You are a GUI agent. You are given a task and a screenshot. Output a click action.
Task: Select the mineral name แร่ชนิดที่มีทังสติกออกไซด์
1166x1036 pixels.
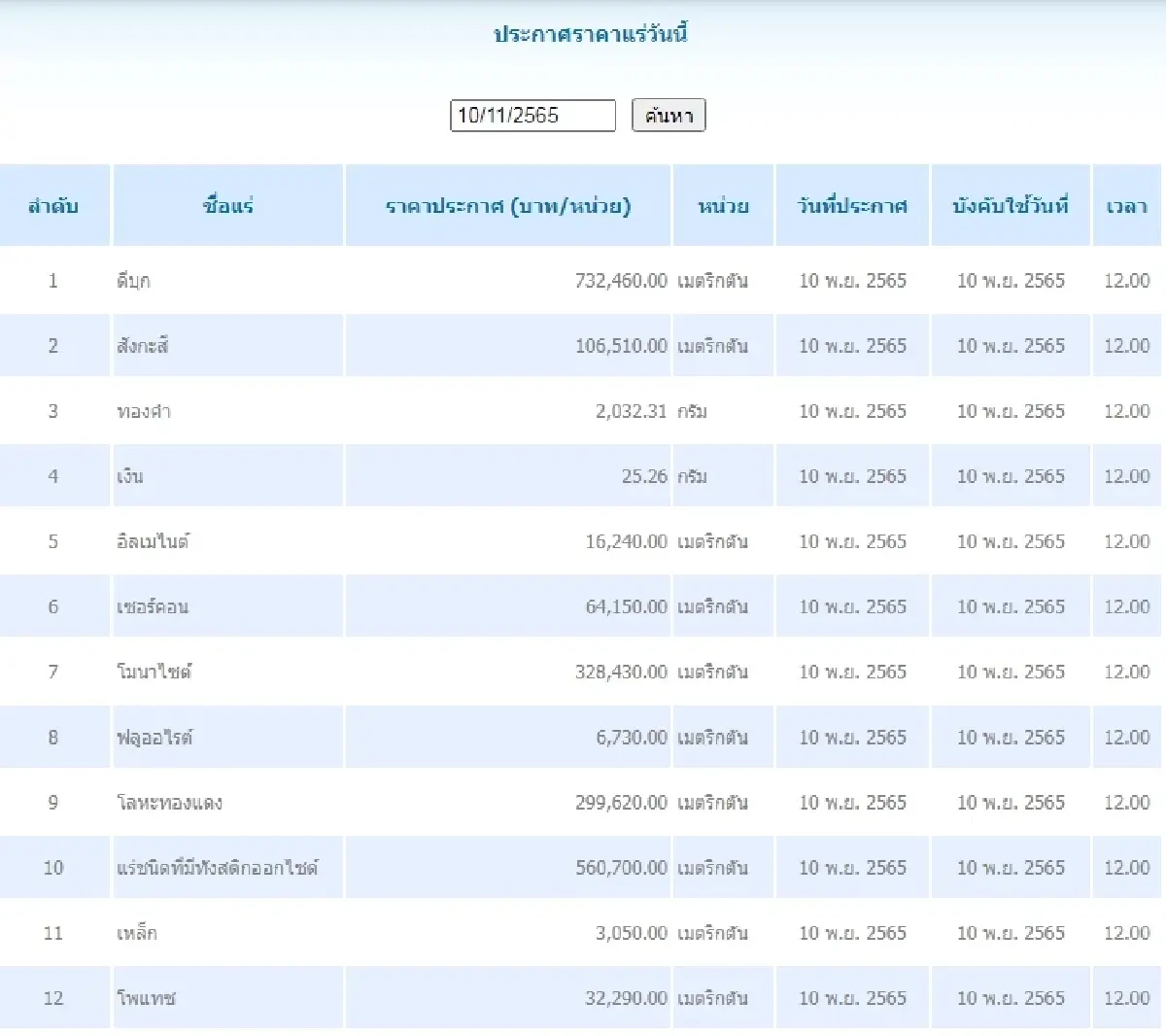[x=217, y=867]
